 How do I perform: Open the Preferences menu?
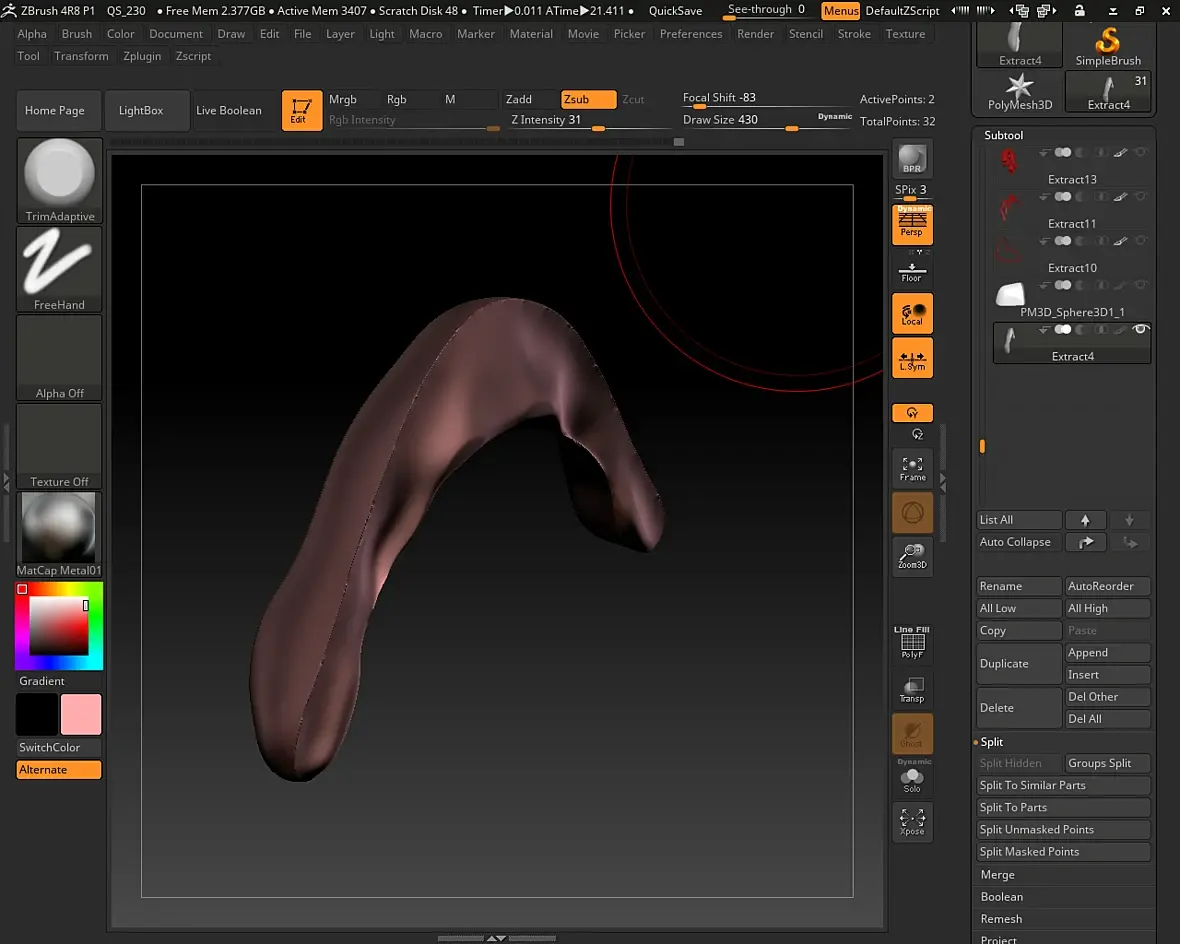coord(690,34)
